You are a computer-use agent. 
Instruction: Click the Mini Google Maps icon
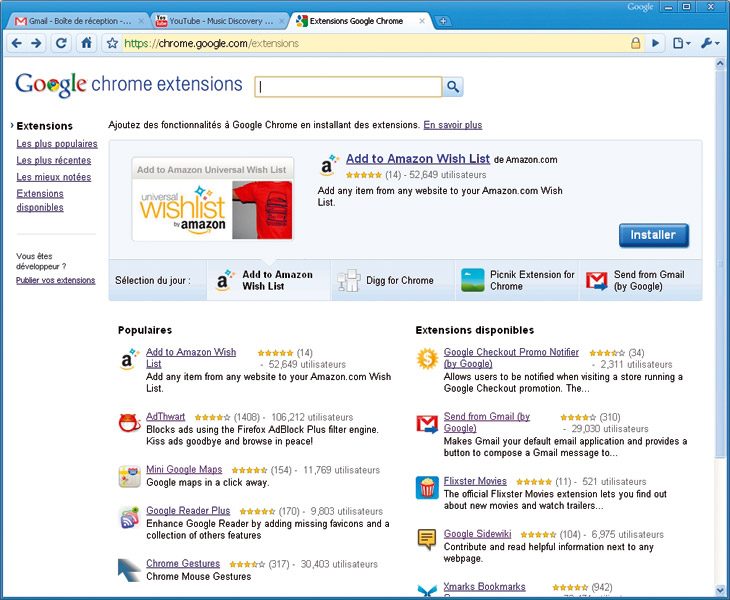[x=129, y=477]
